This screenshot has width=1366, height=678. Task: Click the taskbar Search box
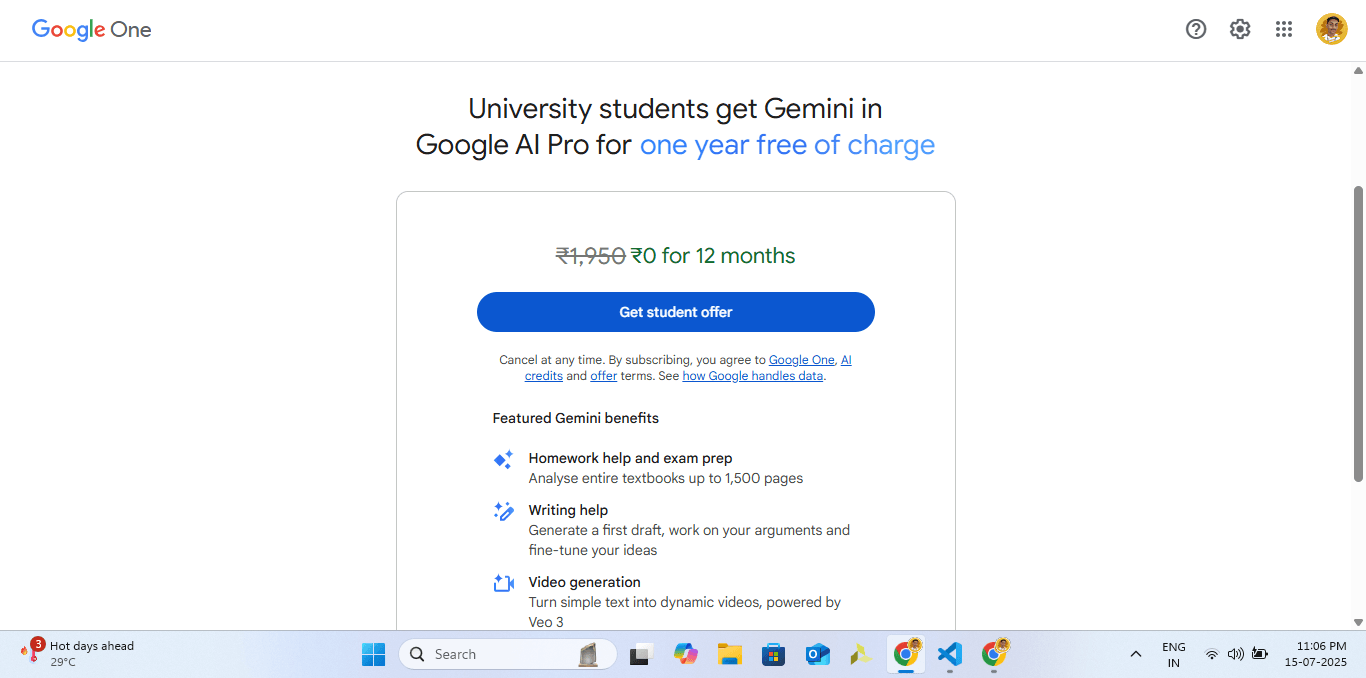pos(507,654)
